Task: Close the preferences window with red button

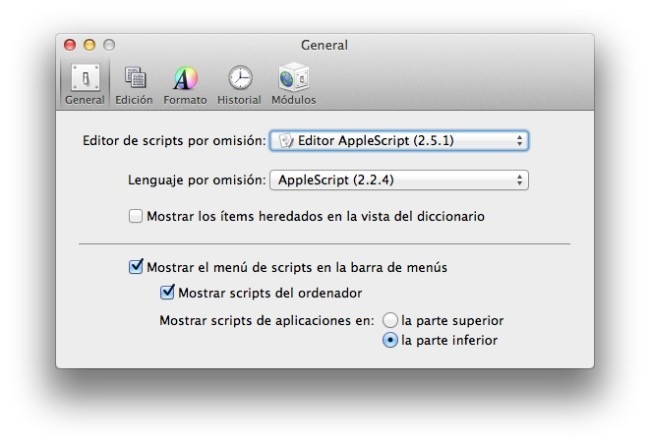Action: [71, 45]
